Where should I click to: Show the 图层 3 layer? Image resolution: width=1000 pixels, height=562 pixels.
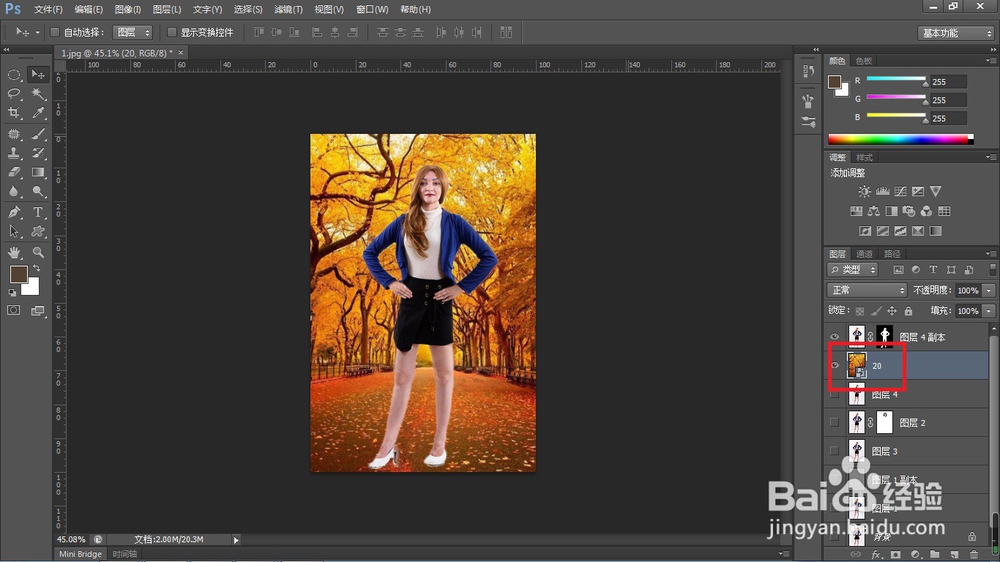(834, 451)
